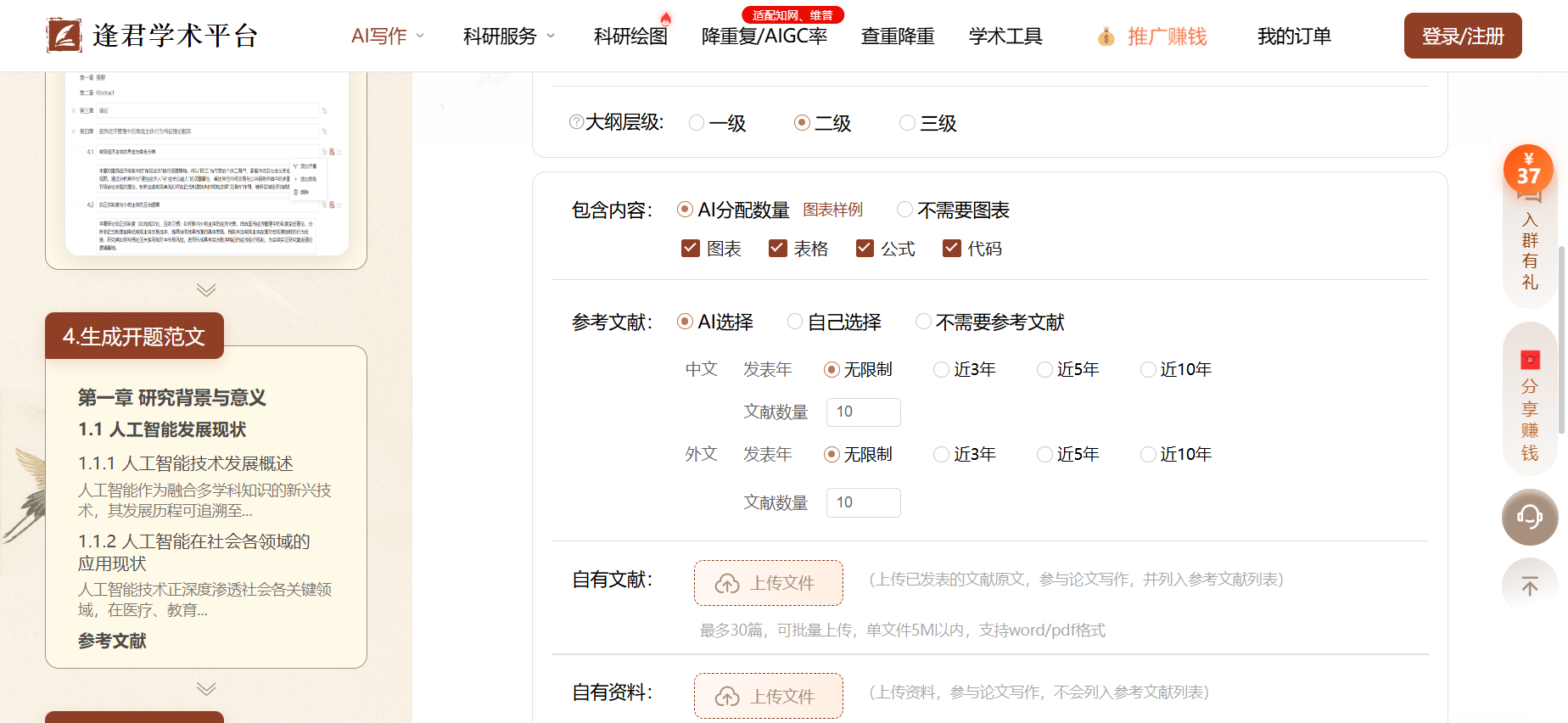The image size is (1568, 723).
Task: Click 上传文件 button for 自有资料
Action: pos(769,696)
